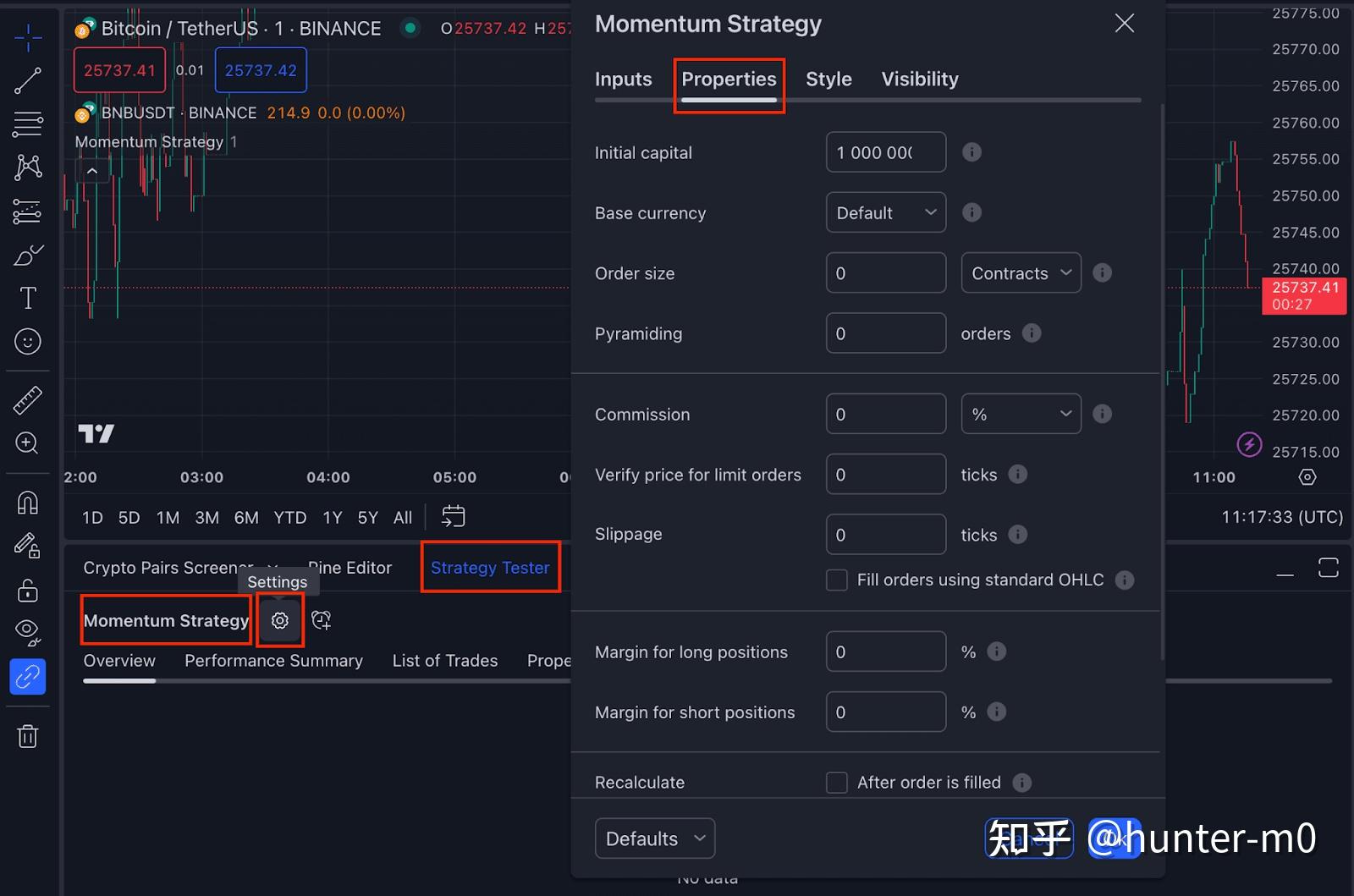
Task: Select the text annotation tool
Action: 27,297
